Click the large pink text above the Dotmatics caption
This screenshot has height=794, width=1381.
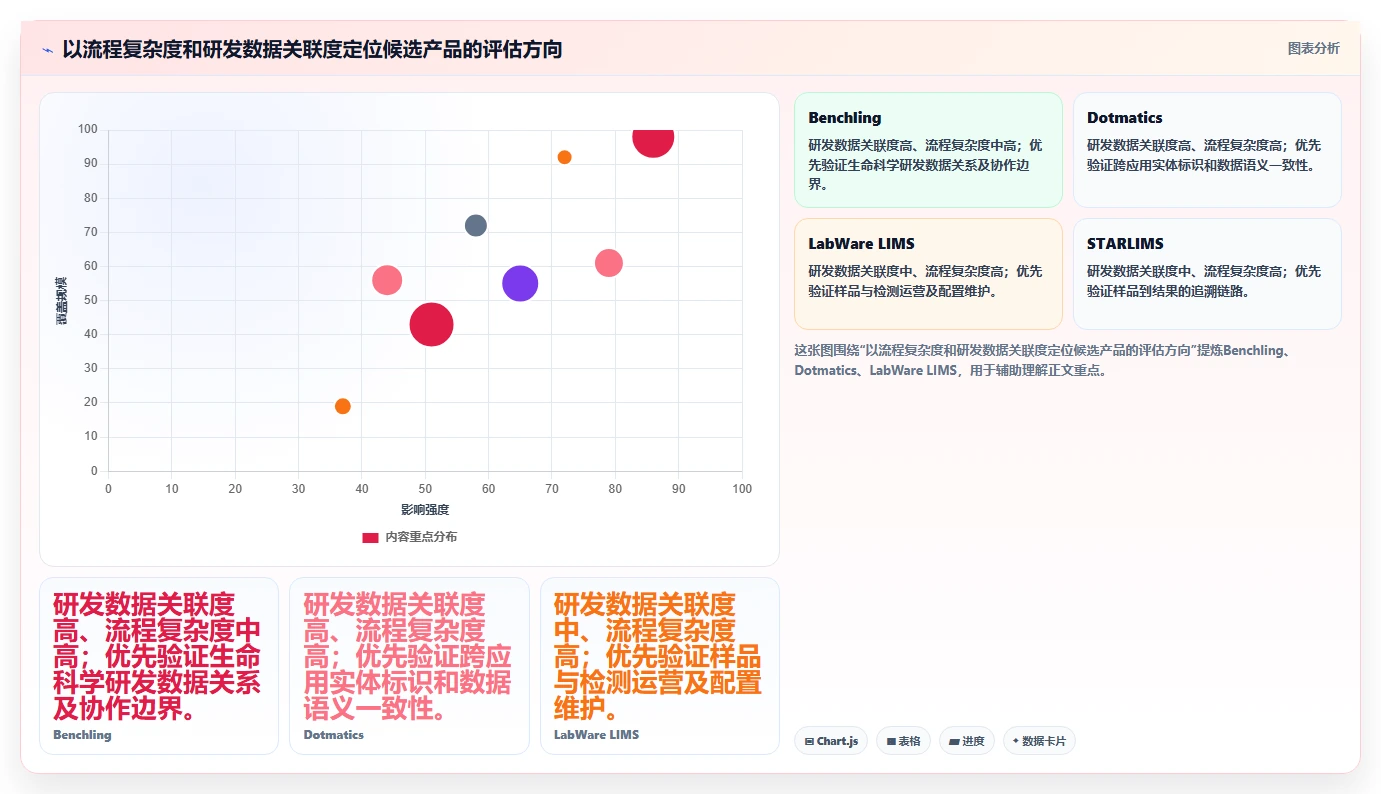(407, 656)
